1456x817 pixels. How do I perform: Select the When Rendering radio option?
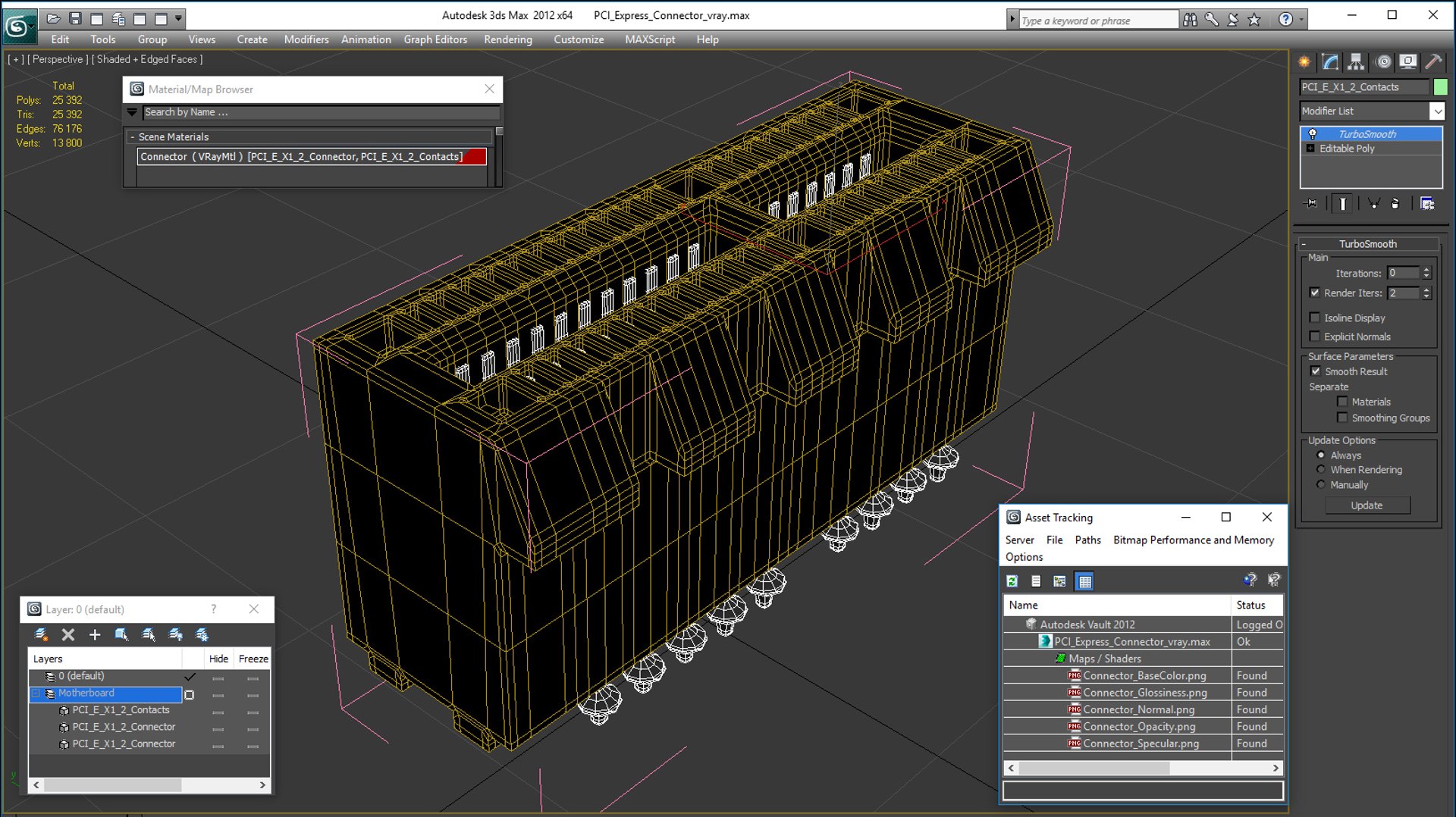pos(1321,470)
